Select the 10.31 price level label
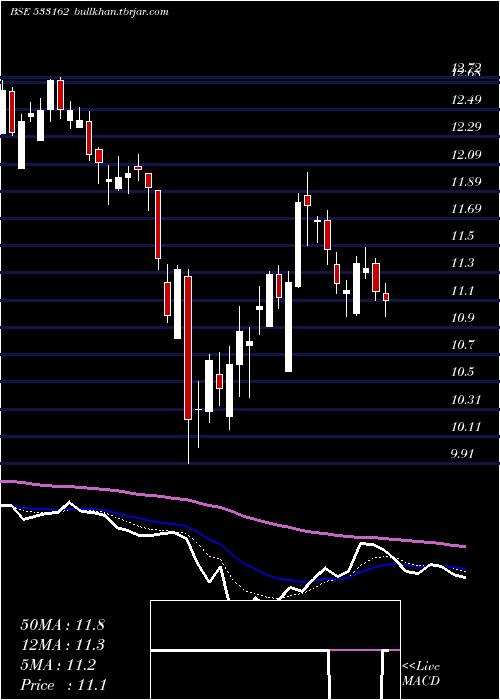Viewport: 500px width, 700px height. coord(466,399)
